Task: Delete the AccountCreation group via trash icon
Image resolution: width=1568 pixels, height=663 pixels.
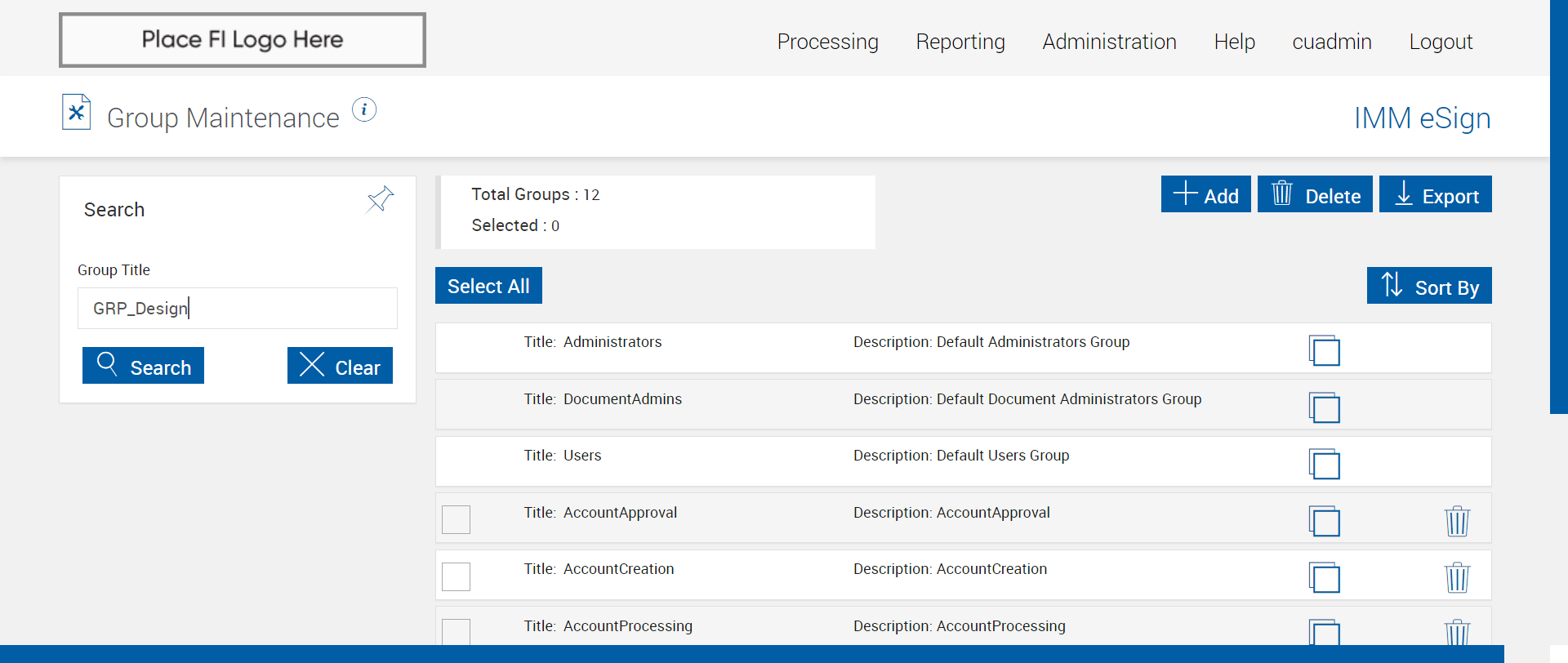Action: (1457, 577)
